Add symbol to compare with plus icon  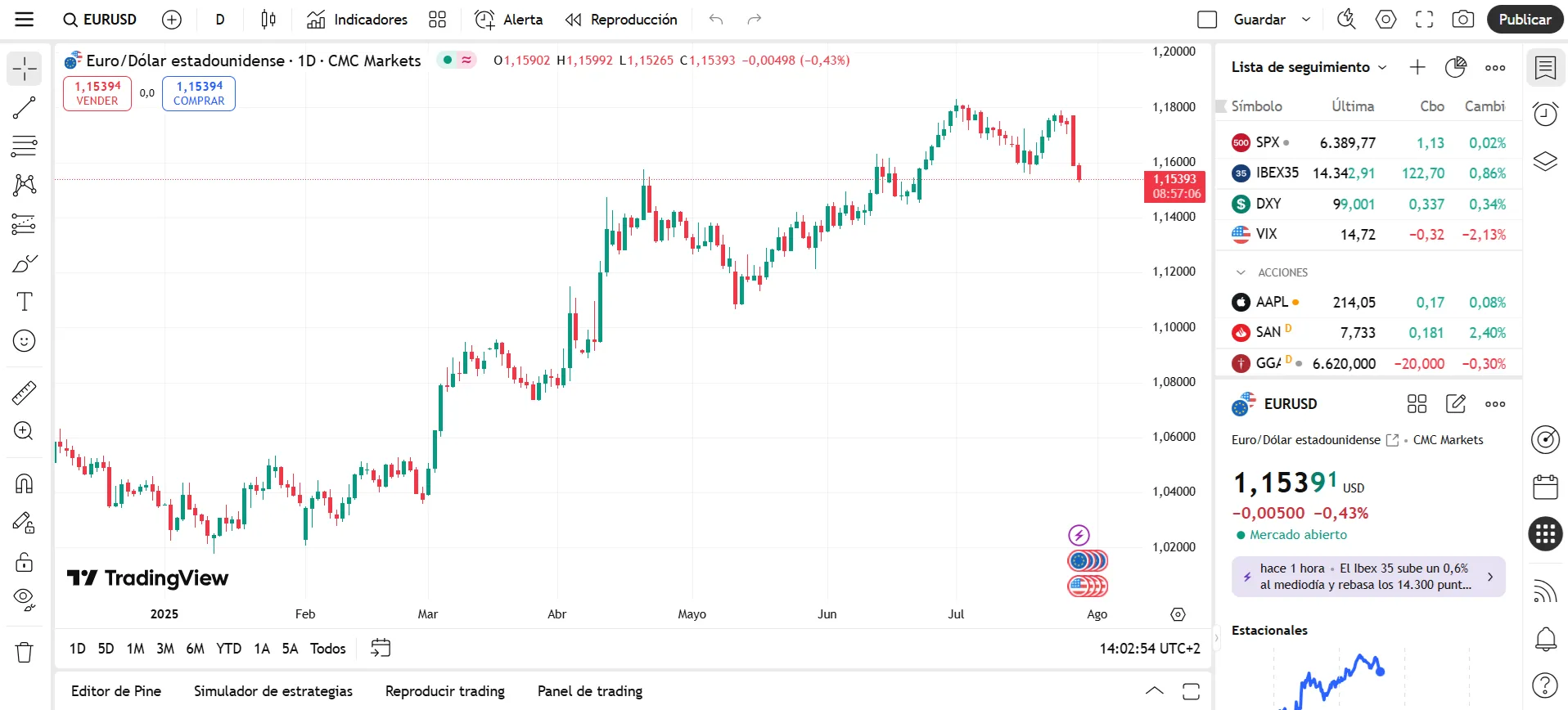(x=172, y=20)
